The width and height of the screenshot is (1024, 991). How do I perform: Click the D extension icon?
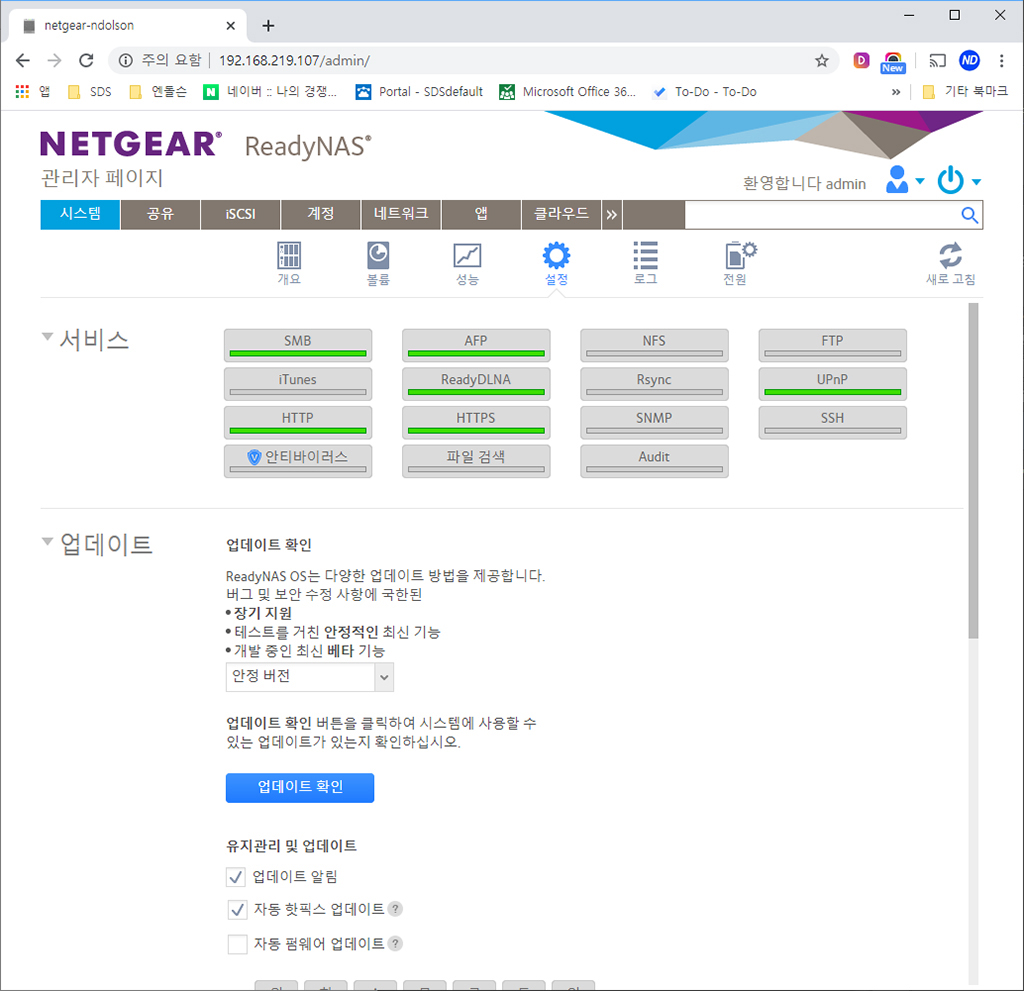(x=861, y=61)
